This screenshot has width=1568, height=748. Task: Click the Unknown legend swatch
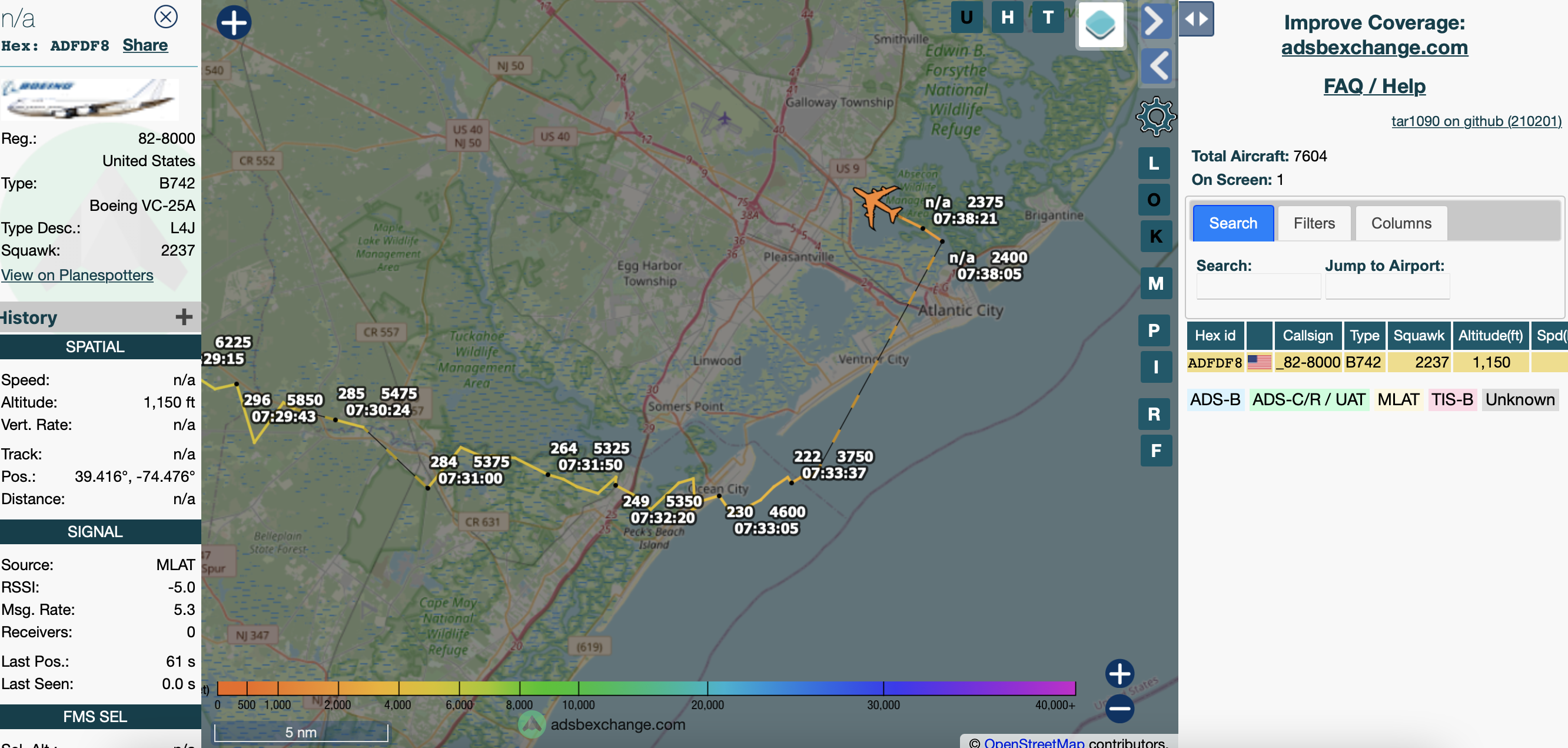click(x=1520, y=399)
